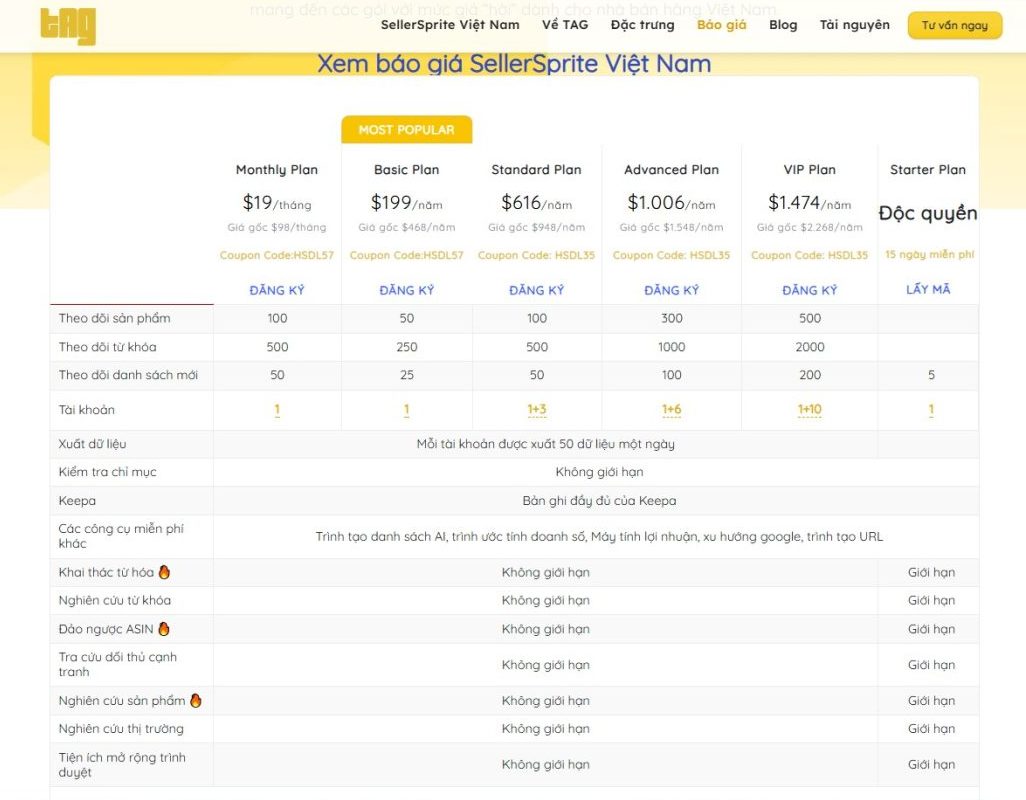Click coupon code HSDL57 under Basic Plan
Image resolution: width=1026 pixels, height=800 pixels.
point(406,255)
